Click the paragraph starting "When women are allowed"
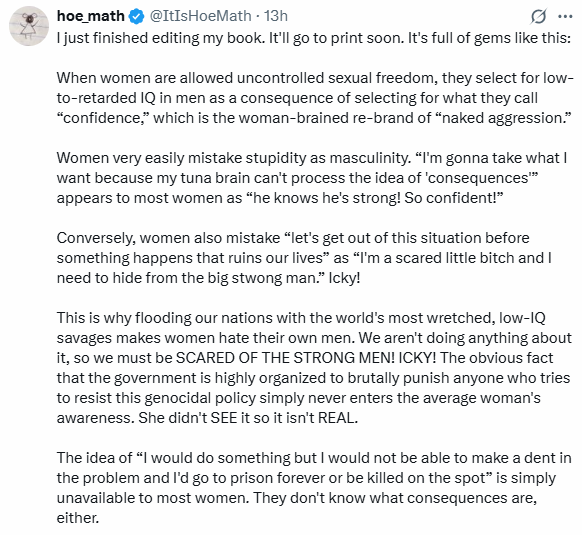The image size is (582, 535). [315, 98]
